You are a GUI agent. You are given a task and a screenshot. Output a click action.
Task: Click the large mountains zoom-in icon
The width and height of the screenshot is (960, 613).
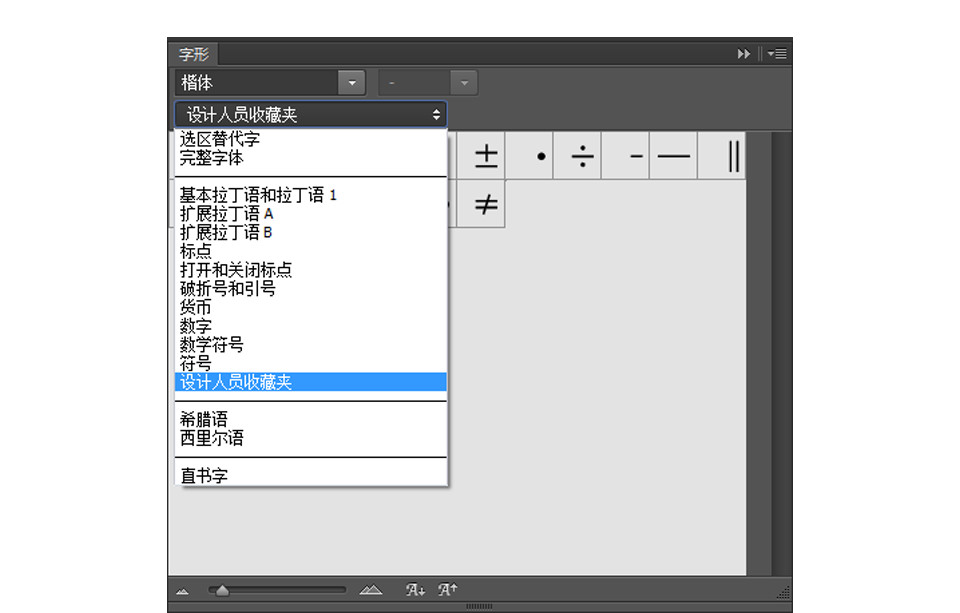click(x=370, y=590)
